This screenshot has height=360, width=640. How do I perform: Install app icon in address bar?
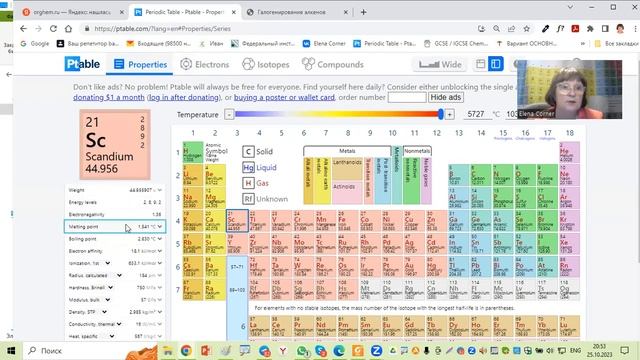(x=482, y=29)
